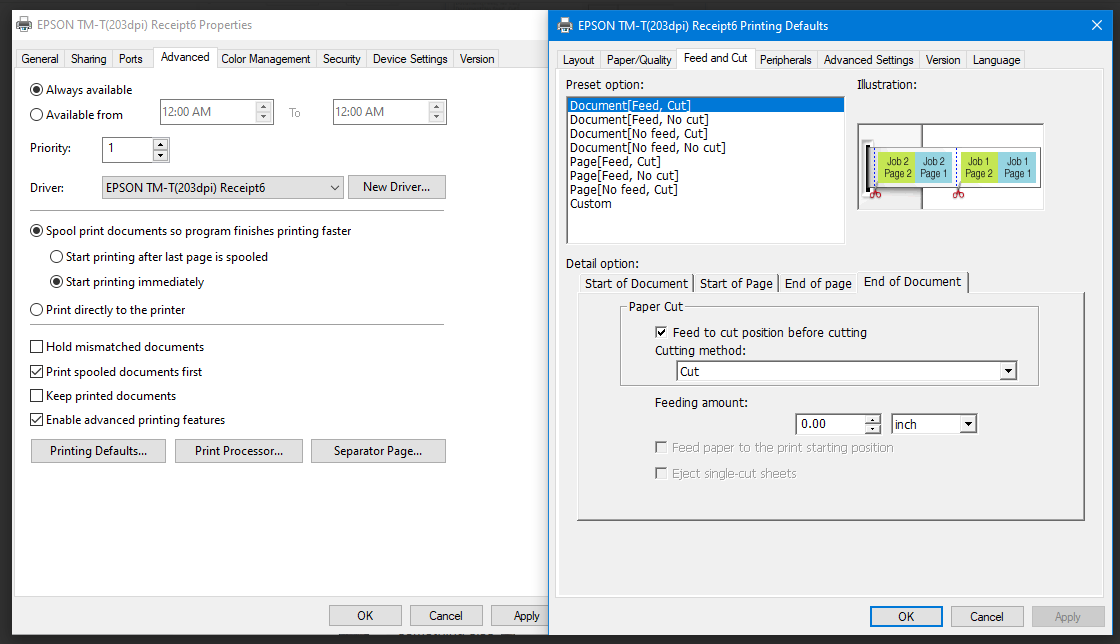Open the Security tab
Viewport: 1120px width, 644px height.
(x=341, y=59)
